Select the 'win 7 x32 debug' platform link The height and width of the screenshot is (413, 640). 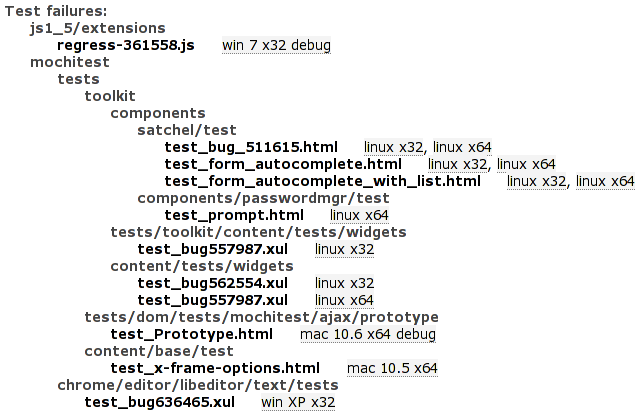(x=276, y=45)
